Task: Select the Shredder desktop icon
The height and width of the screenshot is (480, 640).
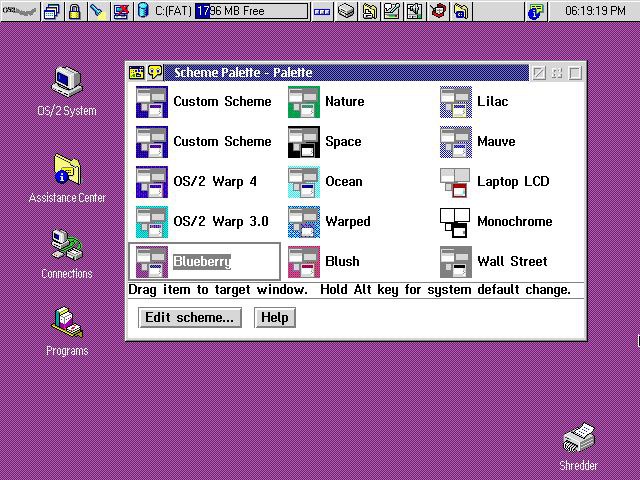Action: tap(578, 447)
